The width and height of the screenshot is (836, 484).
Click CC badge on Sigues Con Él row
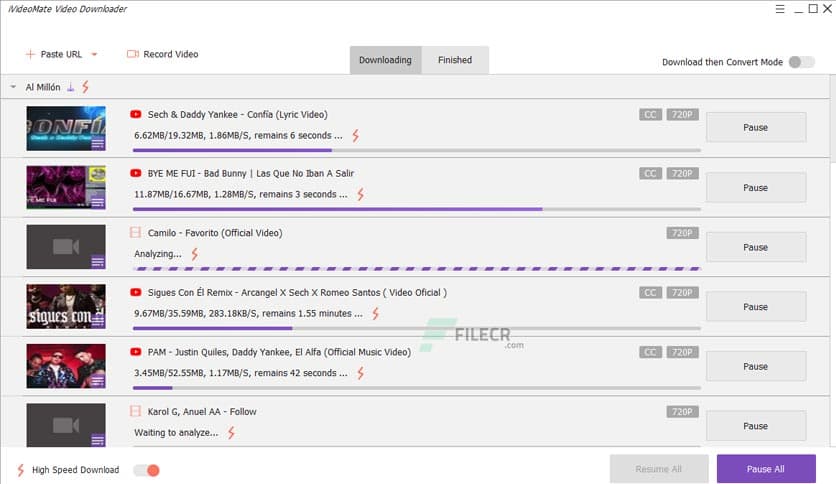point(650,293)
